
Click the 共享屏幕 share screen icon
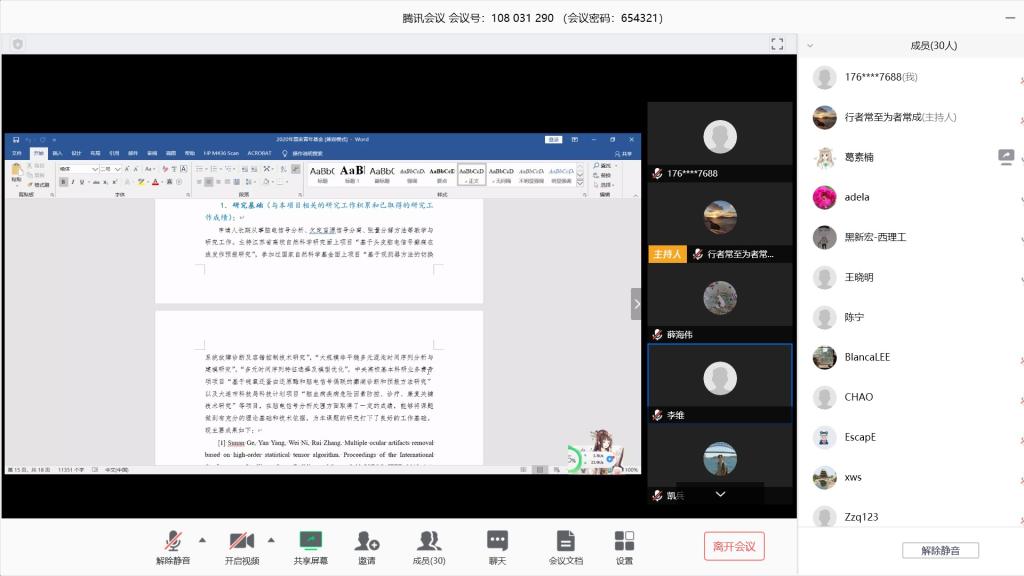pyautogui.click(x=310, y=541)
